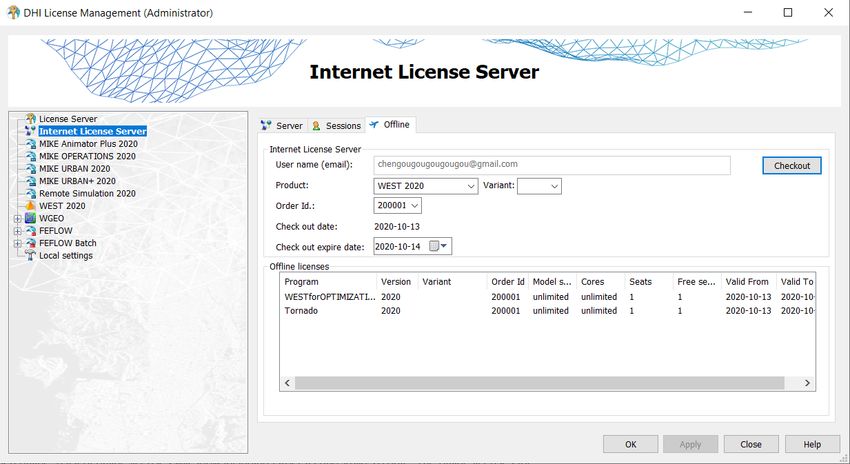Click the Checkout button
The image size is (850, 464).
click(791, 166)
